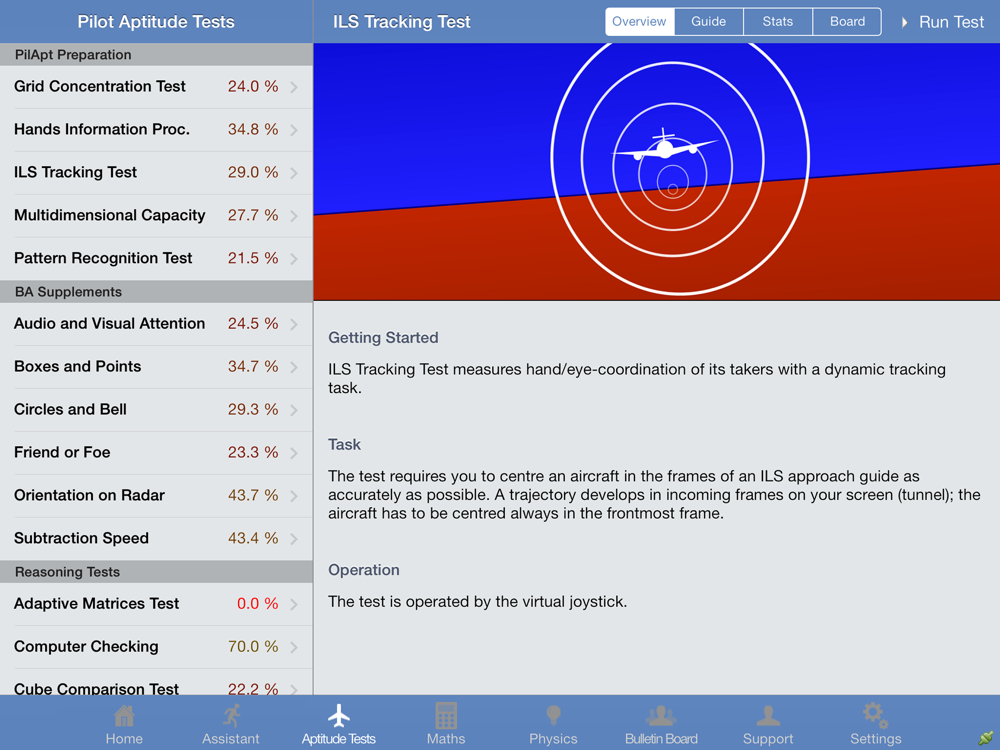Select the Board segment
This screenshot has width=1000, height=750.
point(848,22)
